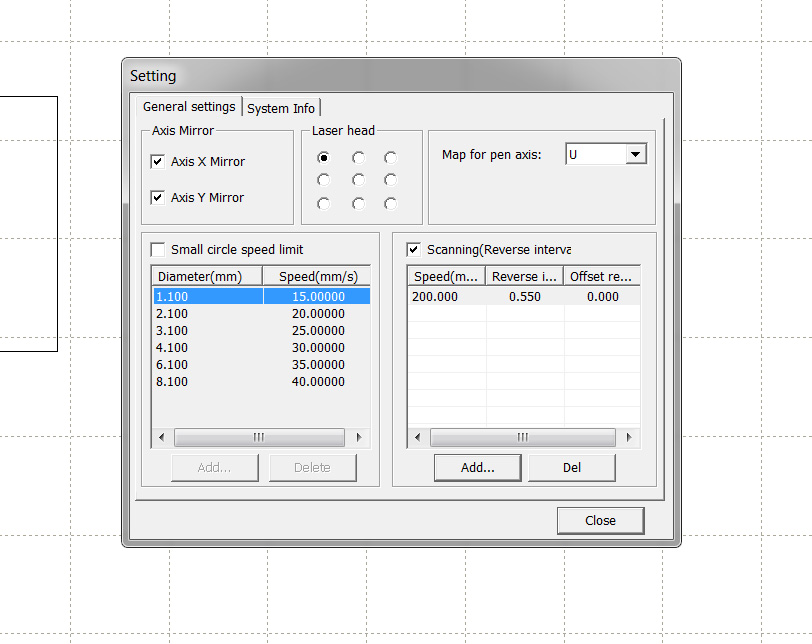
Task: Click horizontal scrollbar thumb of scanning table
Action: point(523,437)
